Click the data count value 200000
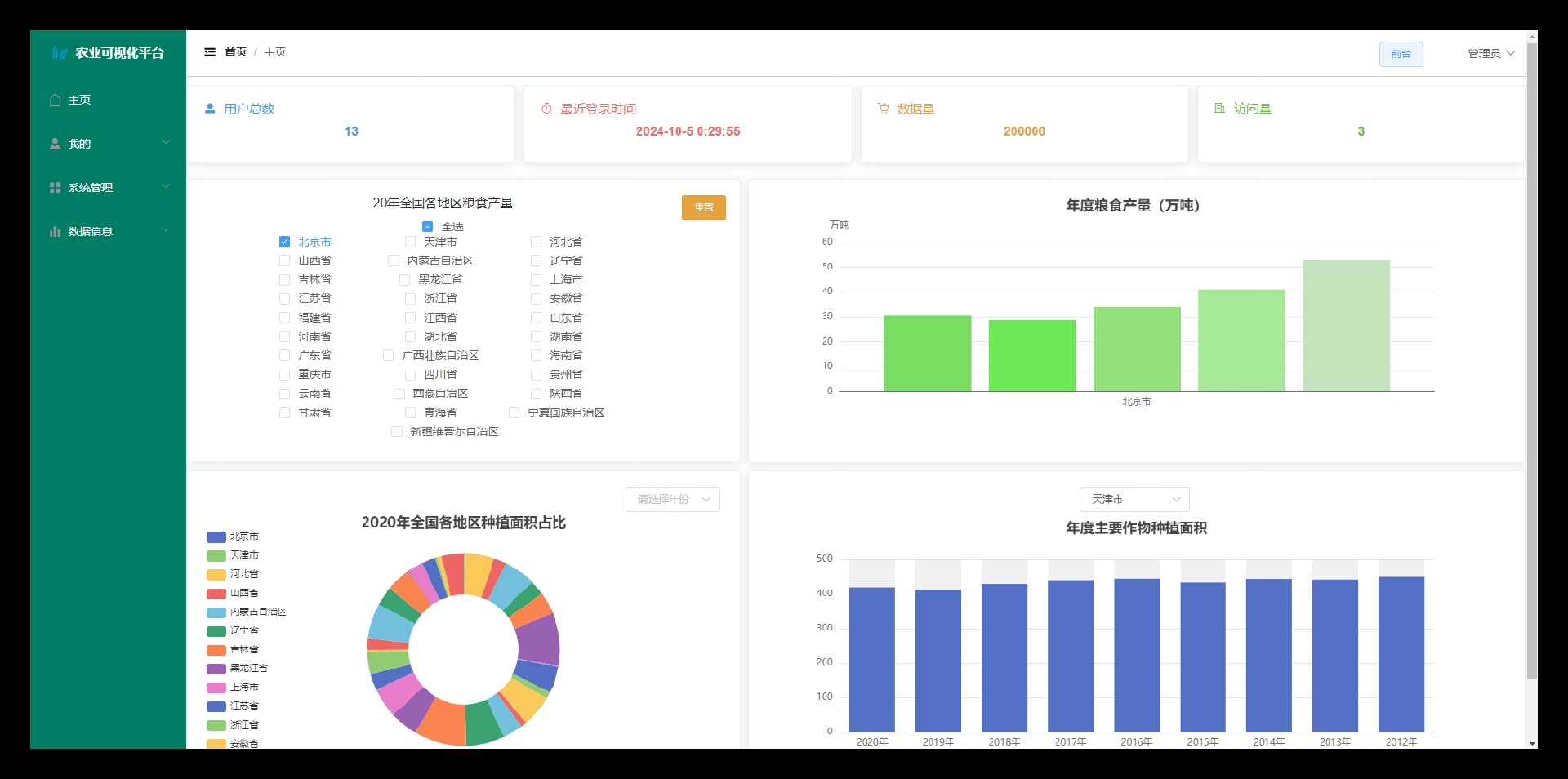The image size is (1568, 779). pyautogui.click(x=1024, y=131)
